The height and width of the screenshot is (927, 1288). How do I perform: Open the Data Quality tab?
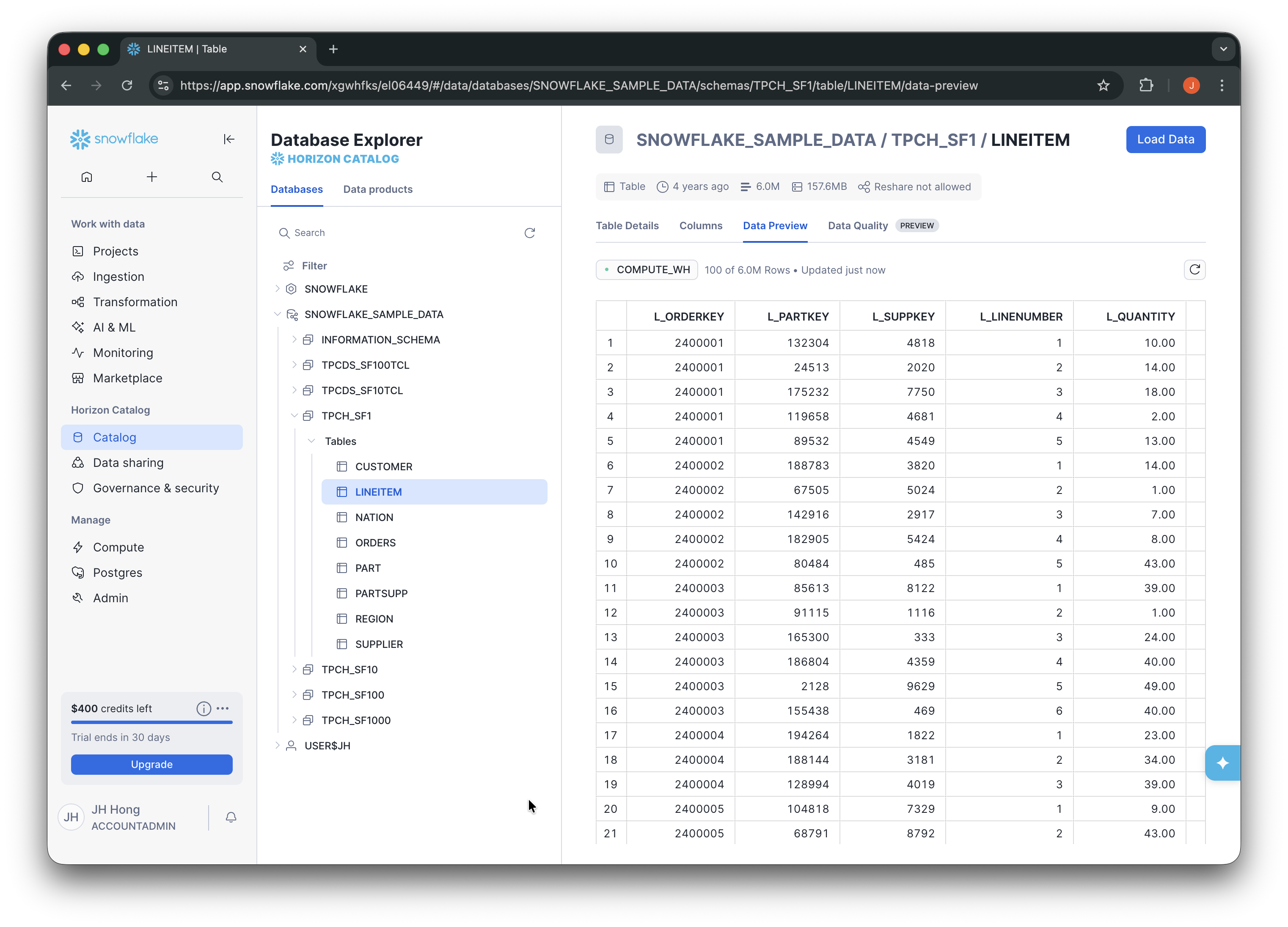coord(858,226)
